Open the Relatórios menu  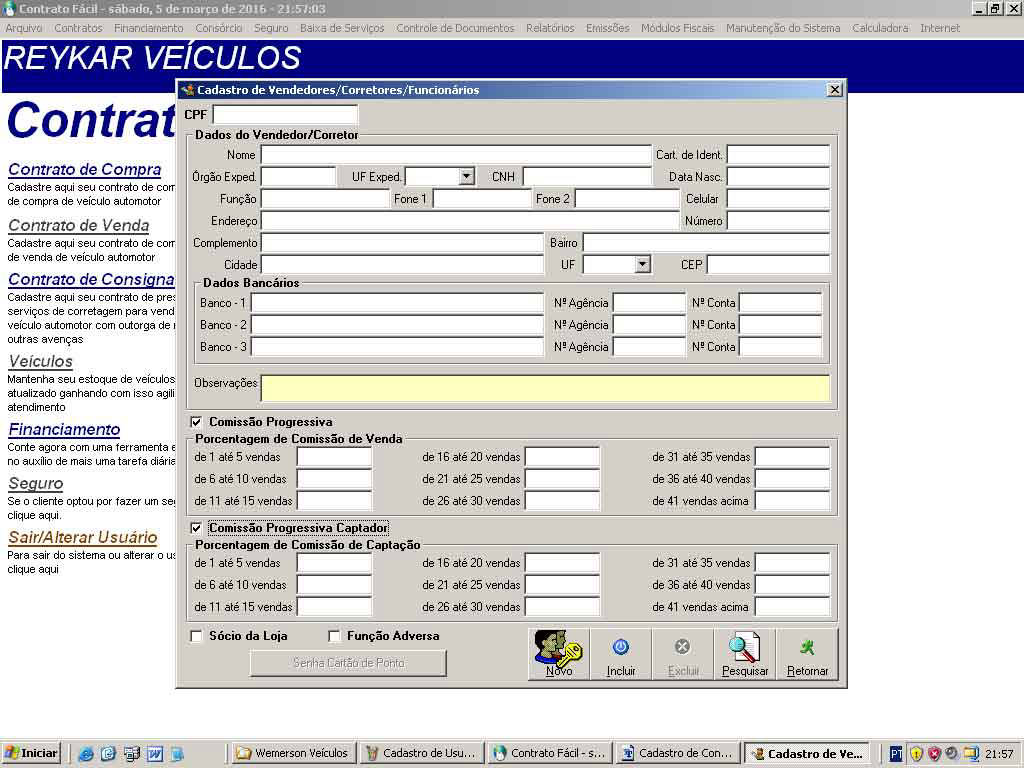(550, 28)
